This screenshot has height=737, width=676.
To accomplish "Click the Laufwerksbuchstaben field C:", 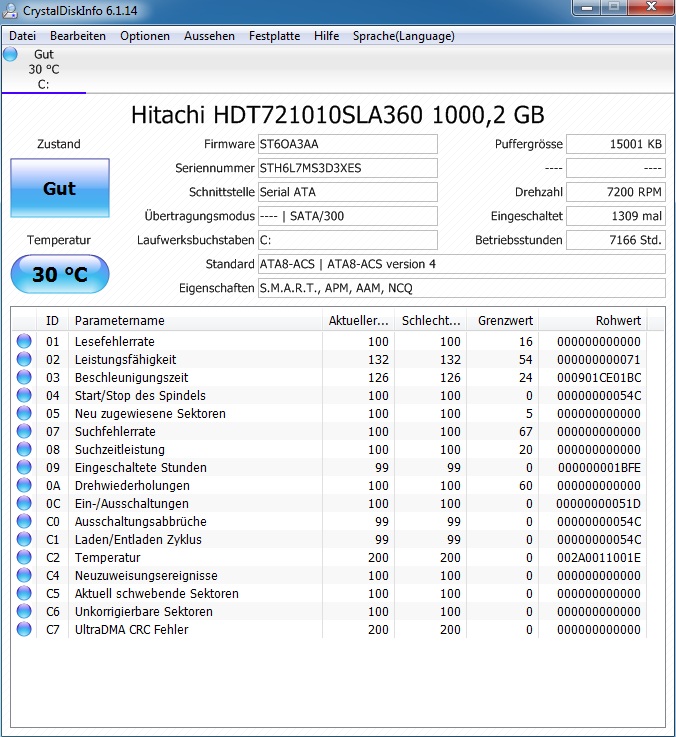I will 347,240.
